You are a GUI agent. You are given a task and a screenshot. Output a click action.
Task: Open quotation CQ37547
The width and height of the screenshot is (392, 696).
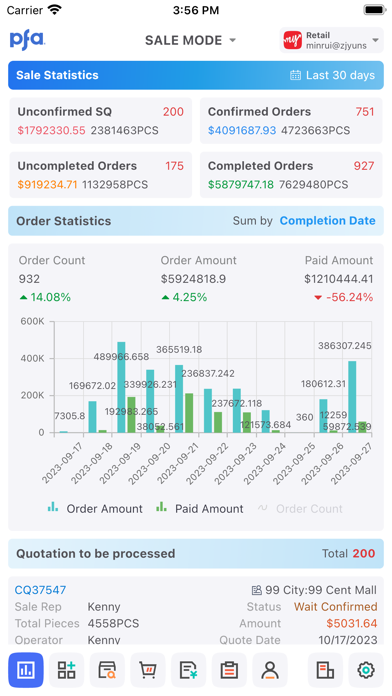click(40, 590)
